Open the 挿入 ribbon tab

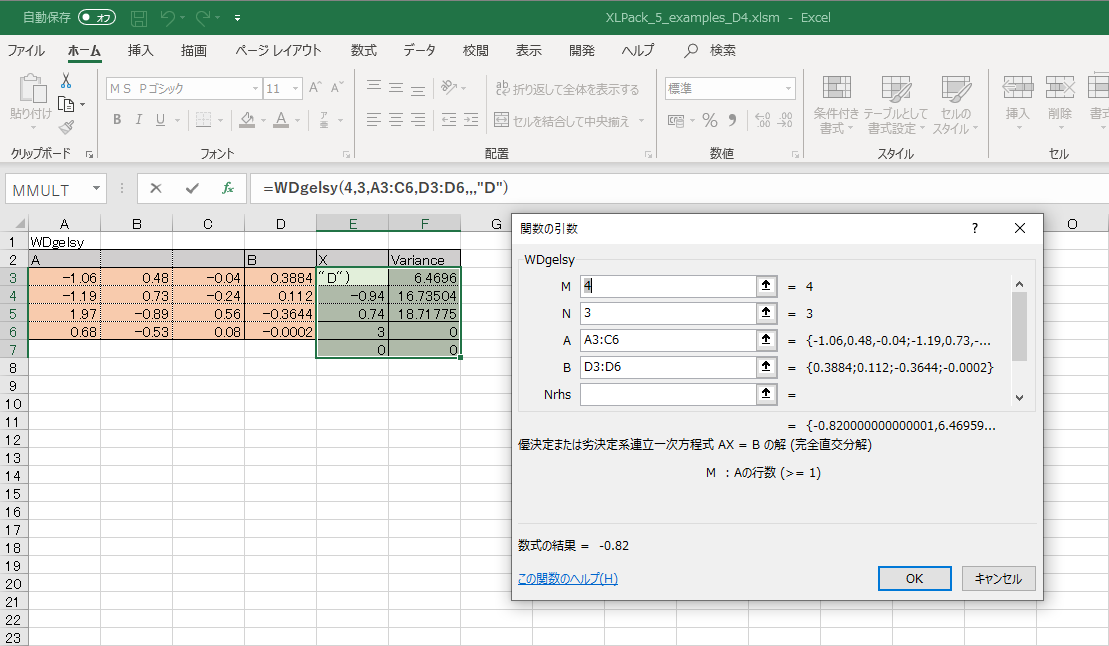(141, 50)
